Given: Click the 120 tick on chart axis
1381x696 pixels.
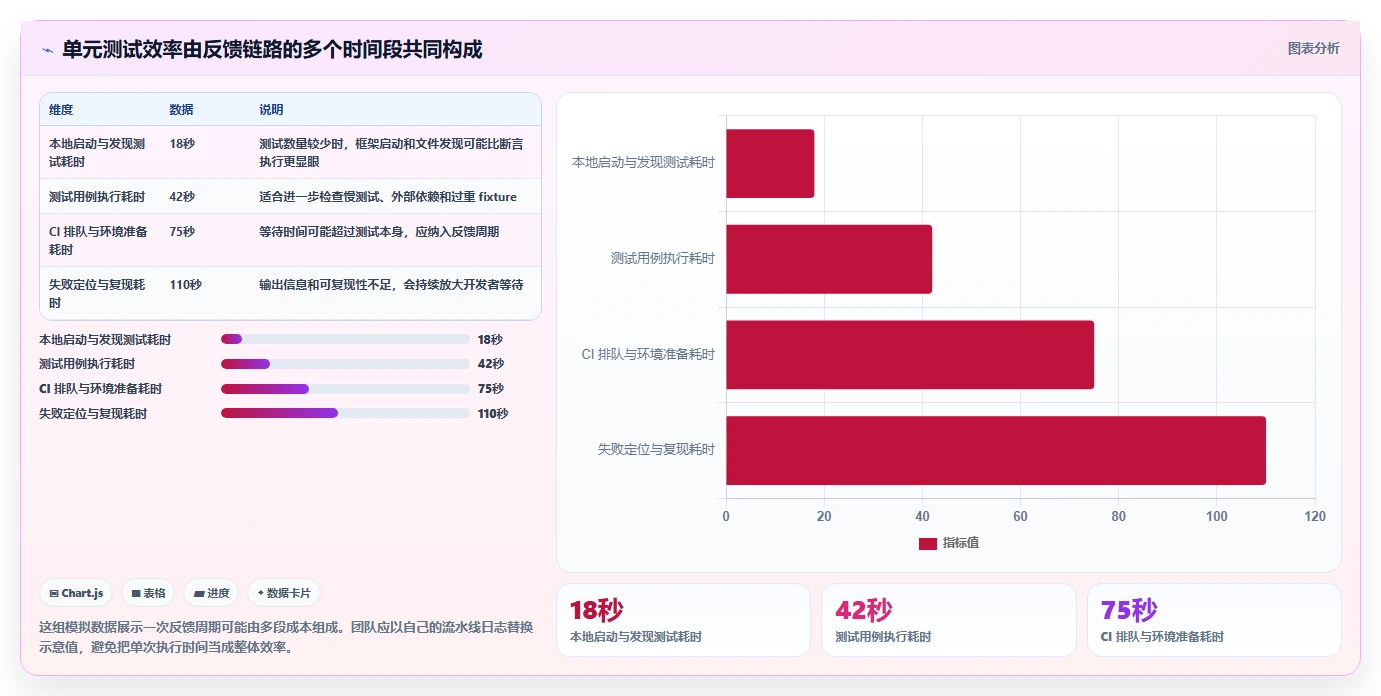Looking at the screenshot, I should point(1315,517).
